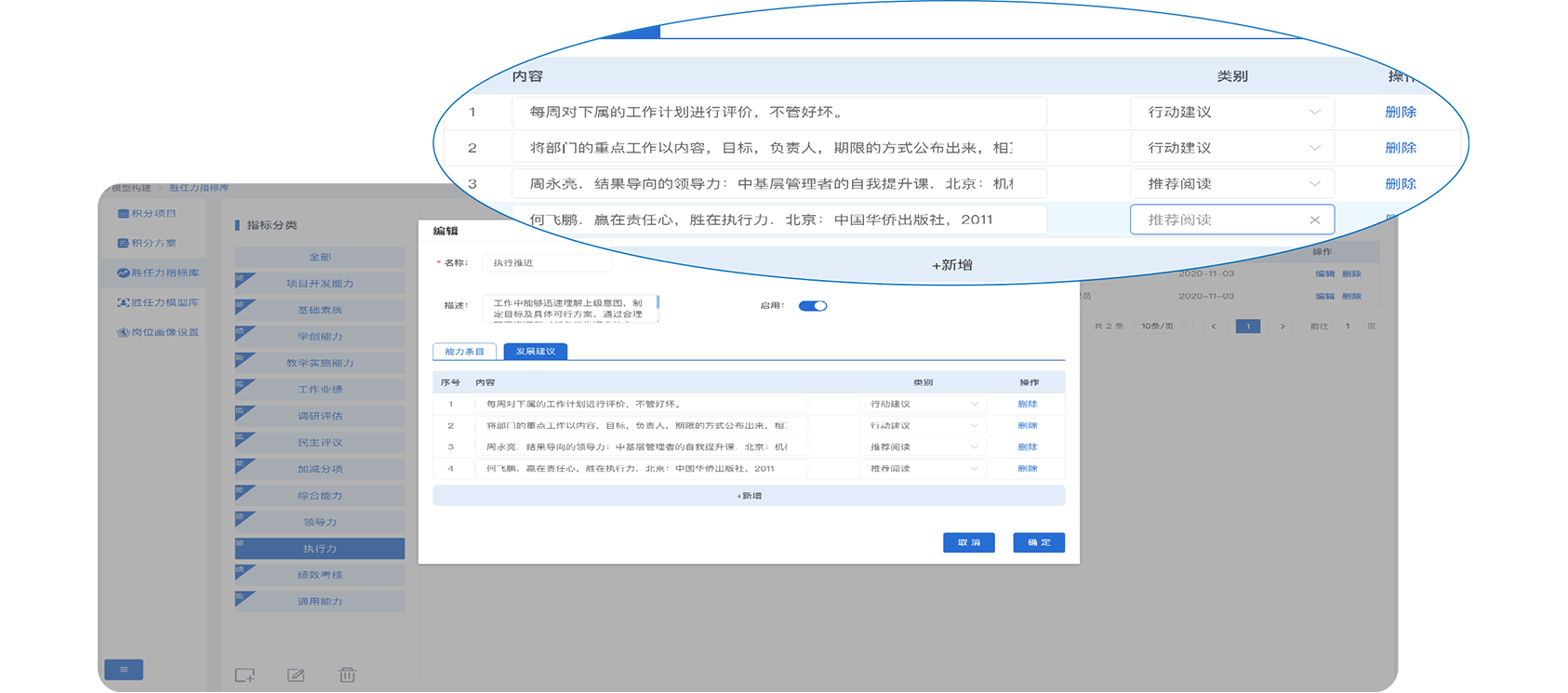Clear 推荐阅读 with the X icon
The width and height of the screenshot is (1568, 693).
tap(1314, 220)
